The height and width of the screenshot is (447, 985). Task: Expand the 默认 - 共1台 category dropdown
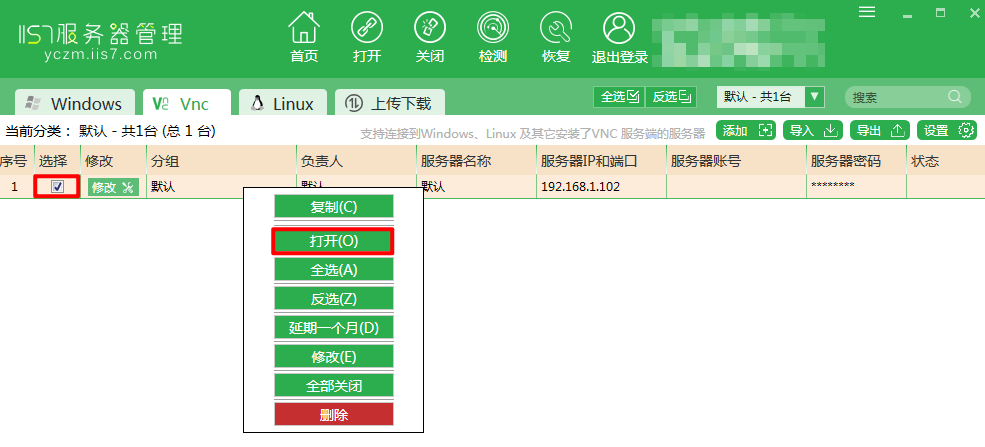click(815, 97)
